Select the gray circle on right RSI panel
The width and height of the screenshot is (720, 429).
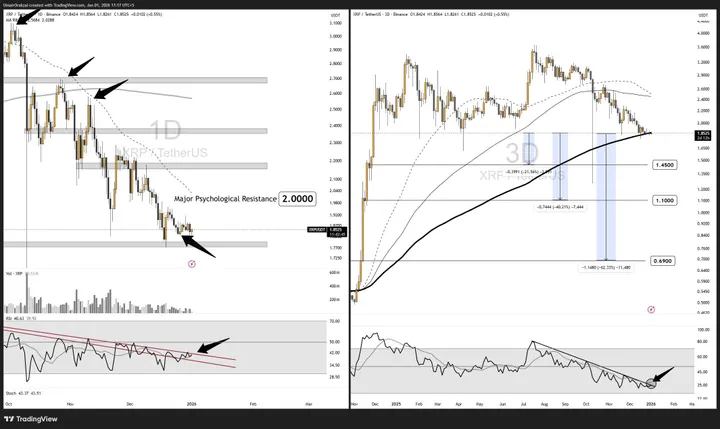652,381
